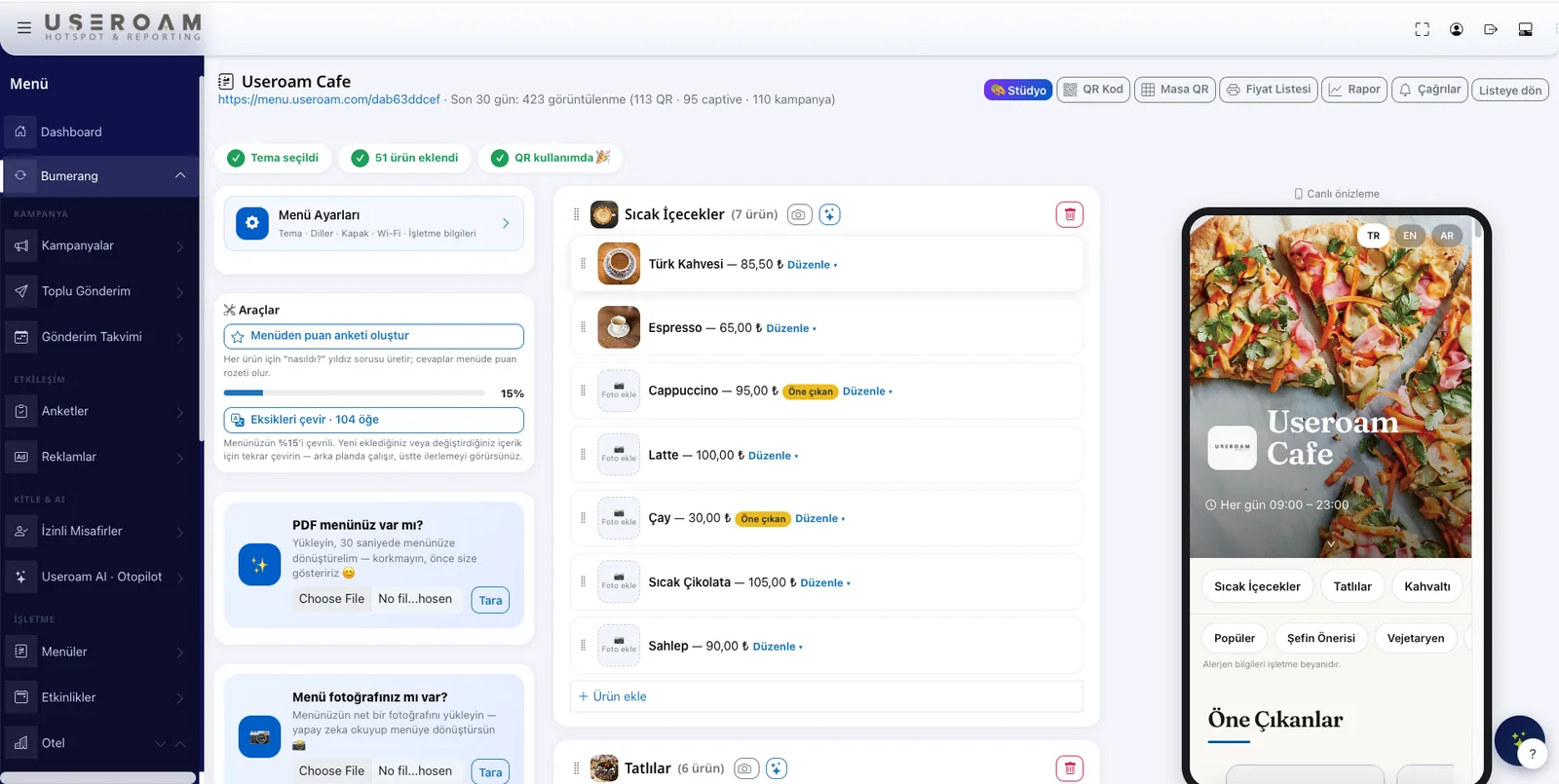
Task: Open Anketler in the sidebar
Action: [x=101, y=411]
